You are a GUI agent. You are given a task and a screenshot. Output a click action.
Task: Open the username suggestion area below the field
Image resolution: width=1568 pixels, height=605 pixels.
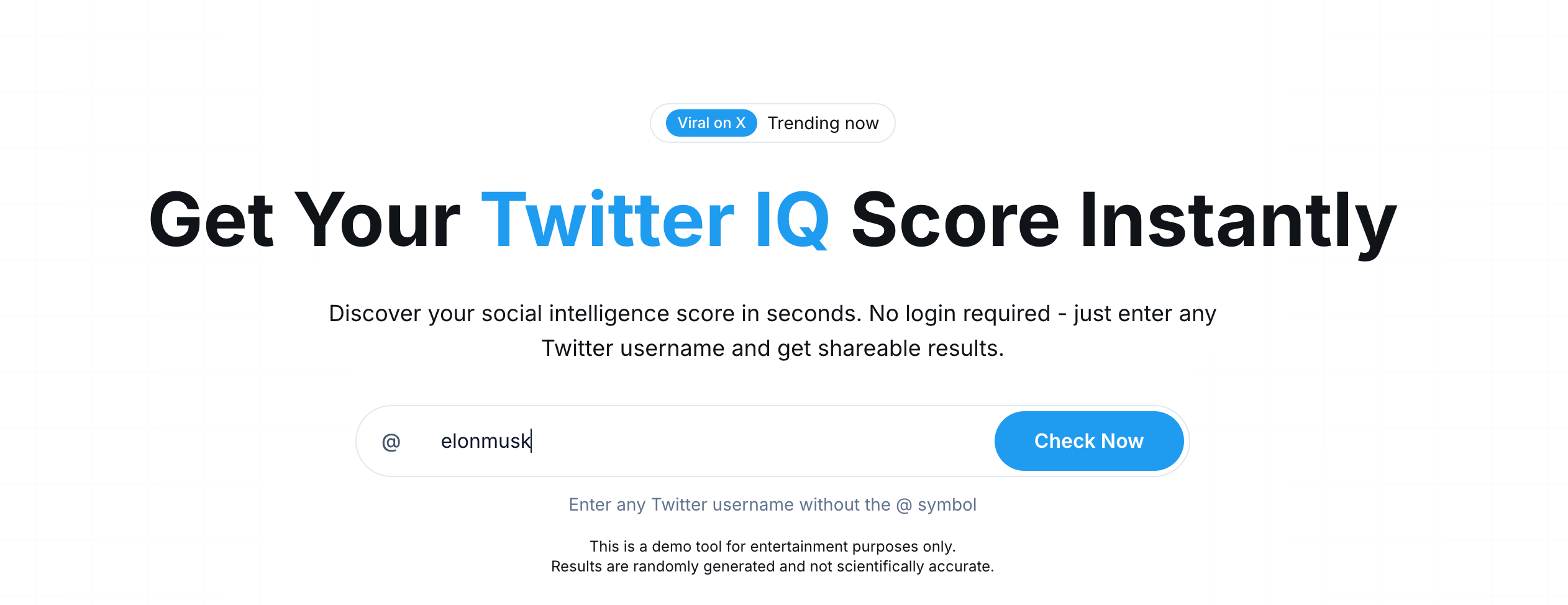tap(772, 504)
